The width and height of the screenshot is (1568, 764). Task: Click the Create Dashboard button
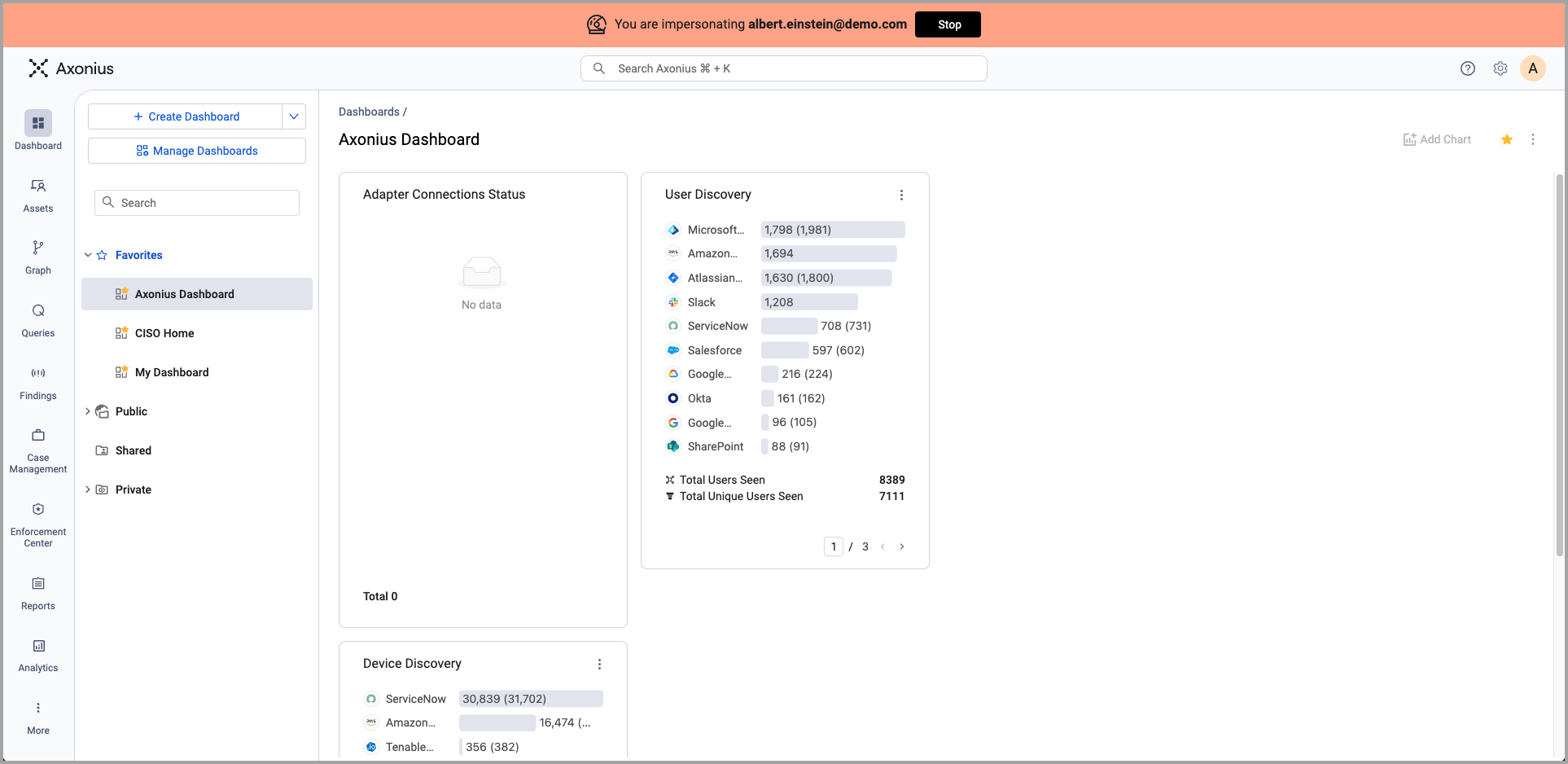[x=186, y=116]
